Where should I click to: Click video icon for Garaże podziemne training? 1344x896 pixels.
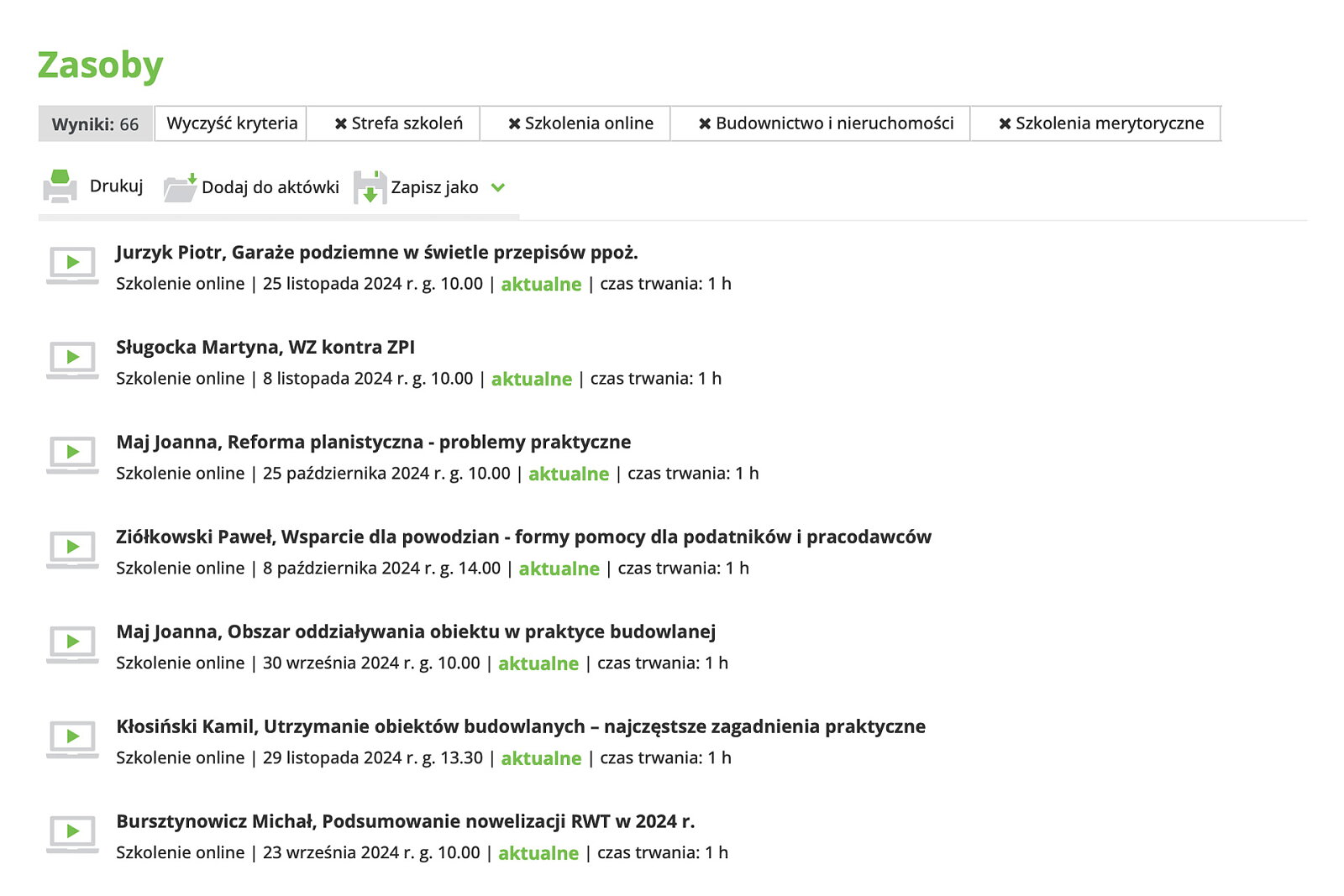pyautogui.click(x=72, y=265)
